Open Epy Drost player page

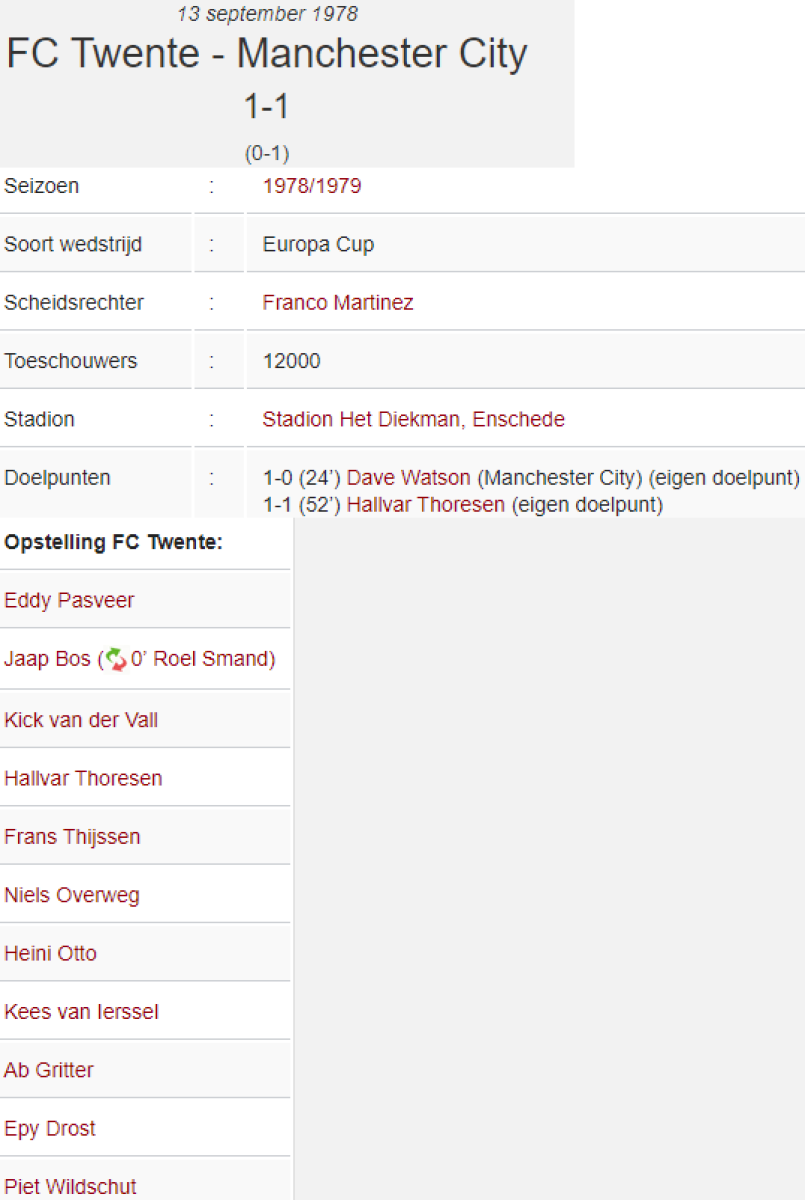point(50,1129)
